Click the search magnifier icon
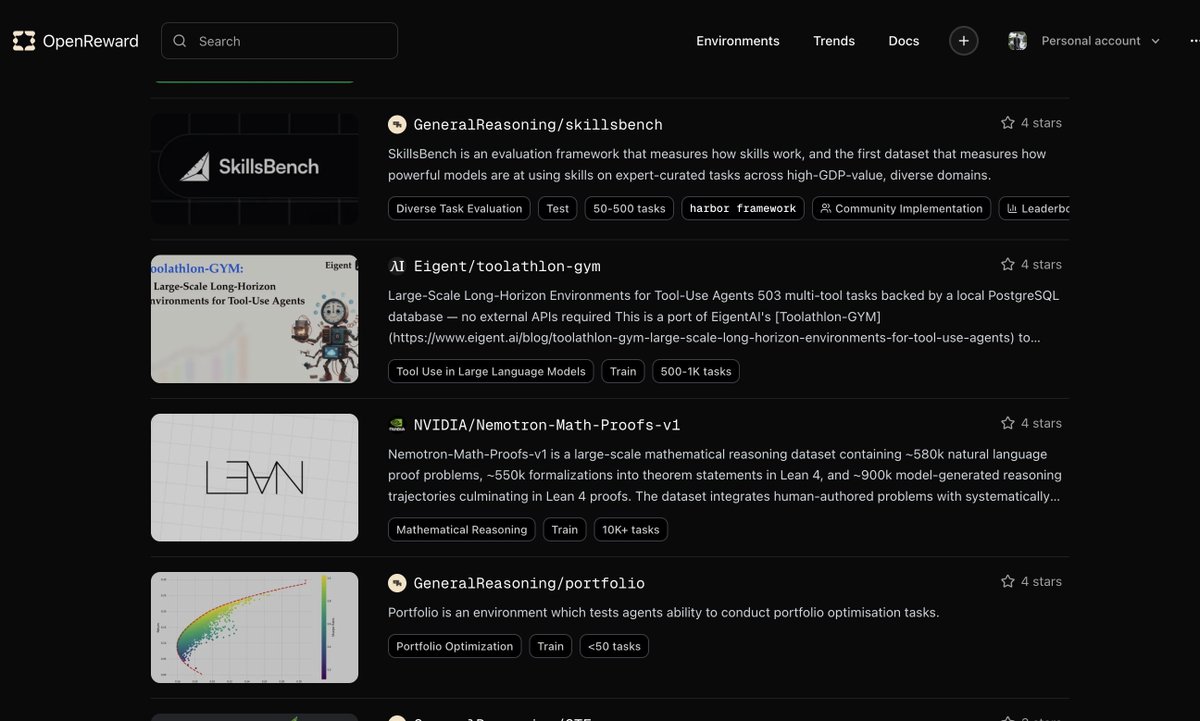The height and width of the screenshot is (721, 1200). 180,41
